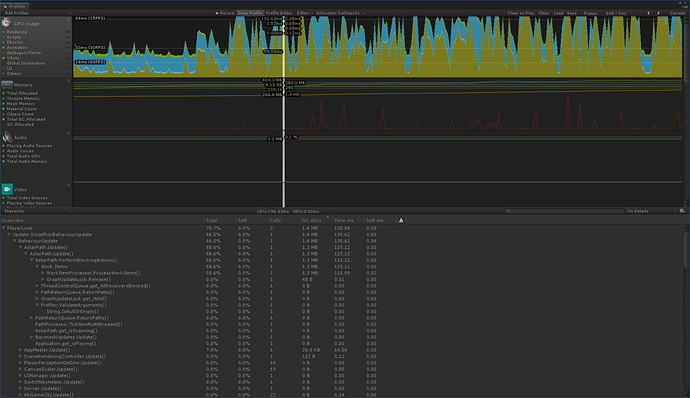Sort by the Time ms column header

pos(347,220)
